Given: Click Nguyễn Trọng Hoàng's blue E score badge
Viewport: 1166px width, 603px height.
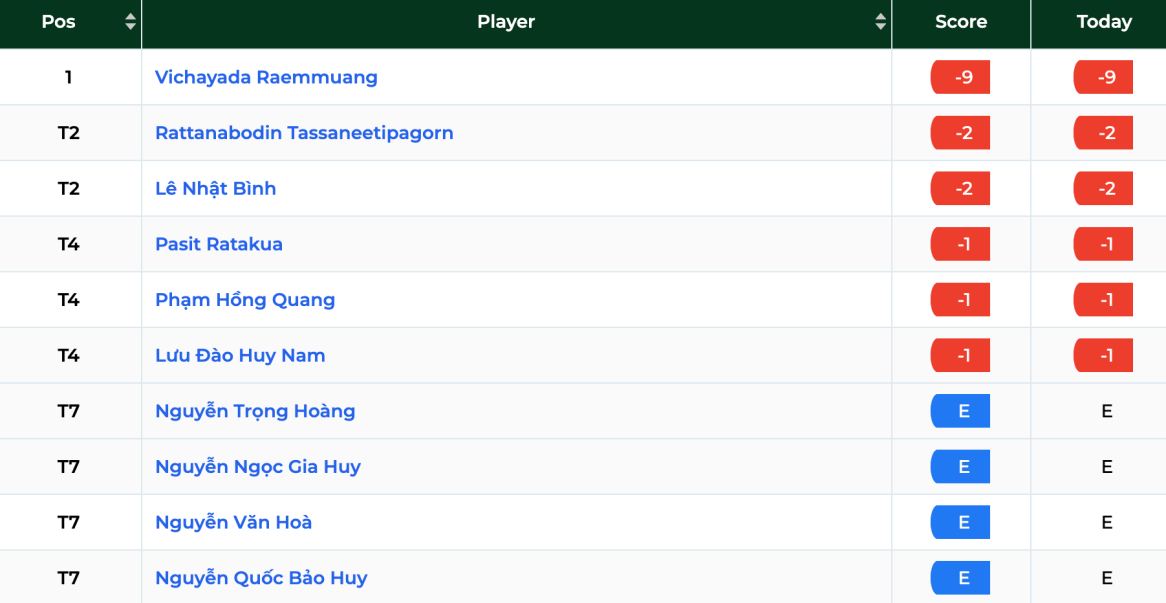Looking at the screenshot, I should tap(960, 411).
